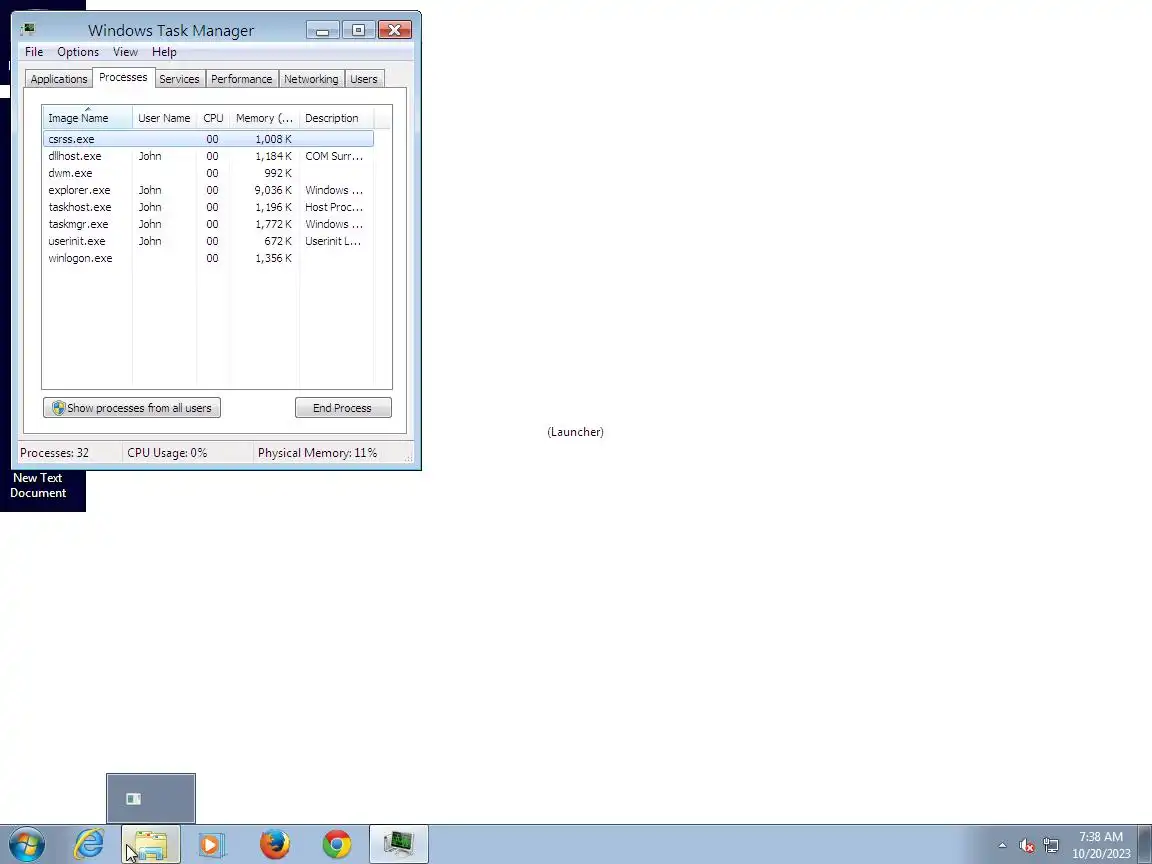Select the explorer.exe process row
1152x864 pixels.
[x=208, y=190]
